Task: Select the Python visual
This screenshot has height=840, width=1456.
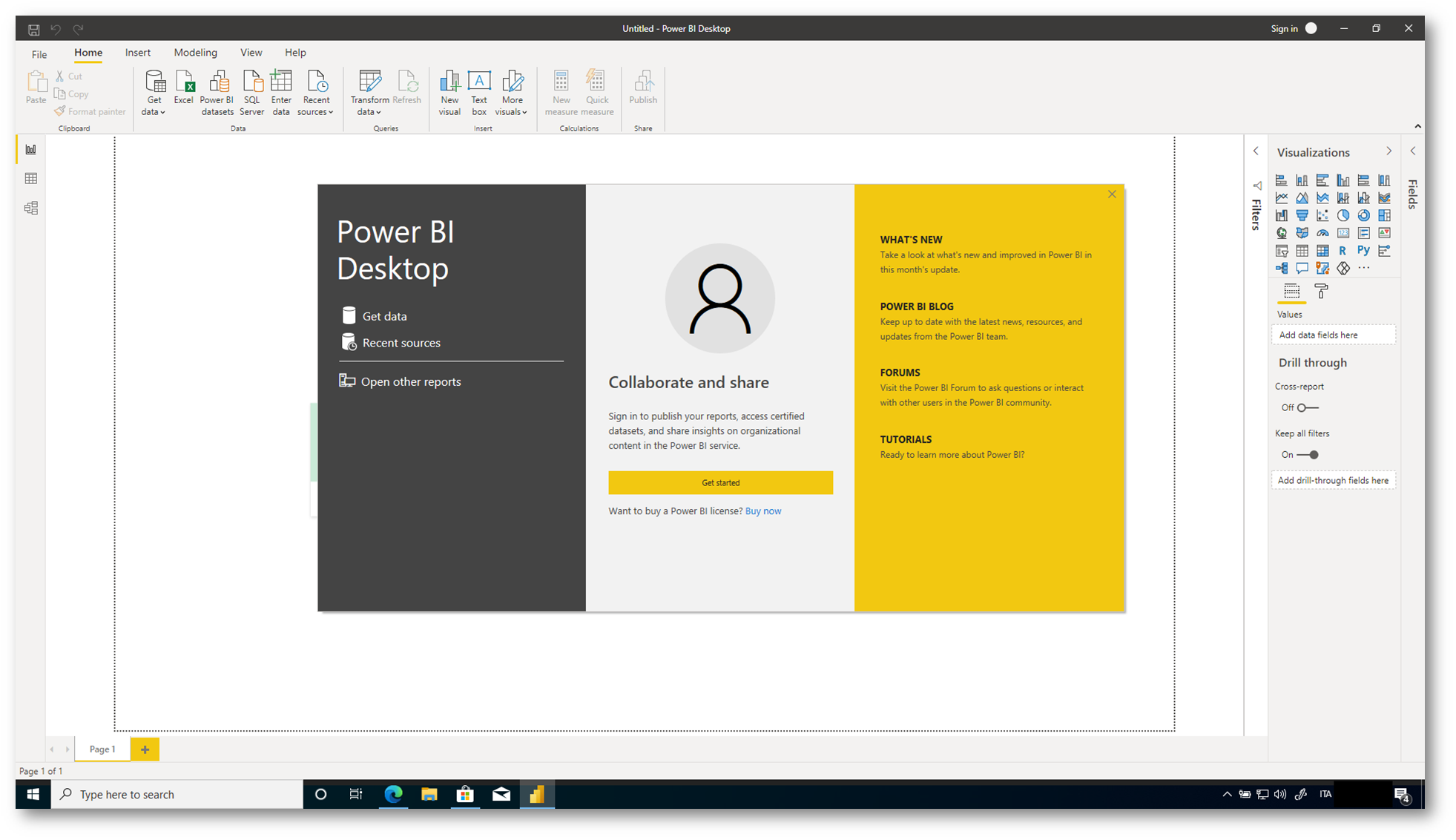Action: (1363, 251)
